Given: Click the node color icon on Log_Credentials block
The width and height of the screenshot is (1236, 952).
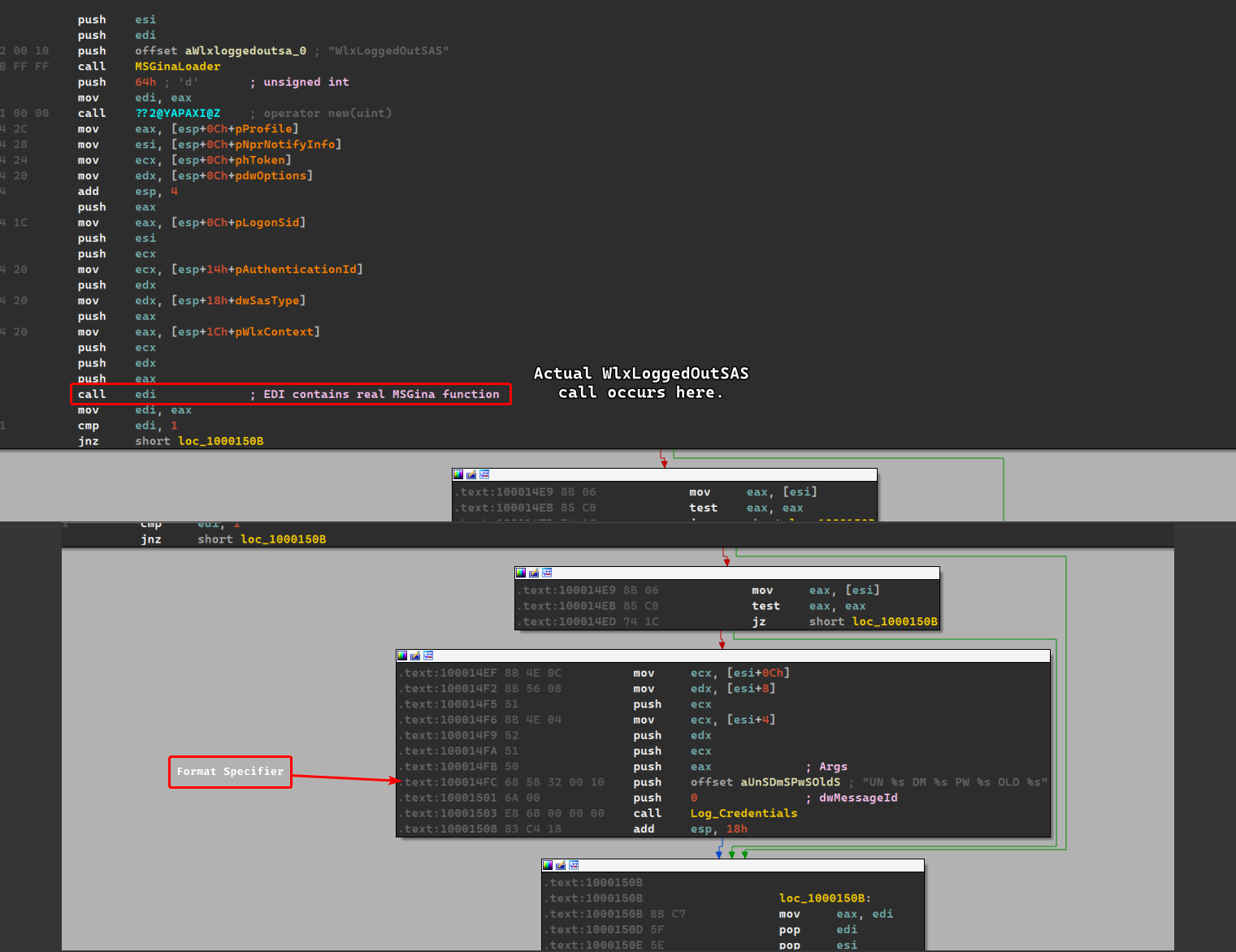Looking at the screenshot, I should pos(402,656).
